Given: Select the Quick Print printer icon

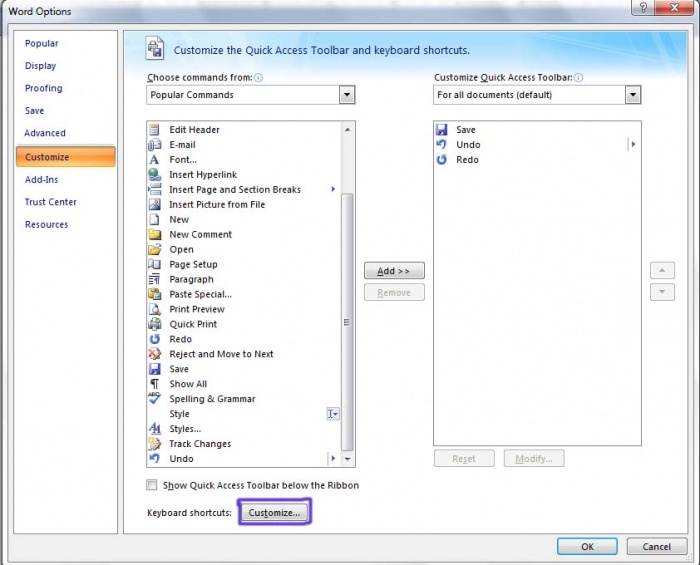Looking at the screenshot, I should point(154,324).
